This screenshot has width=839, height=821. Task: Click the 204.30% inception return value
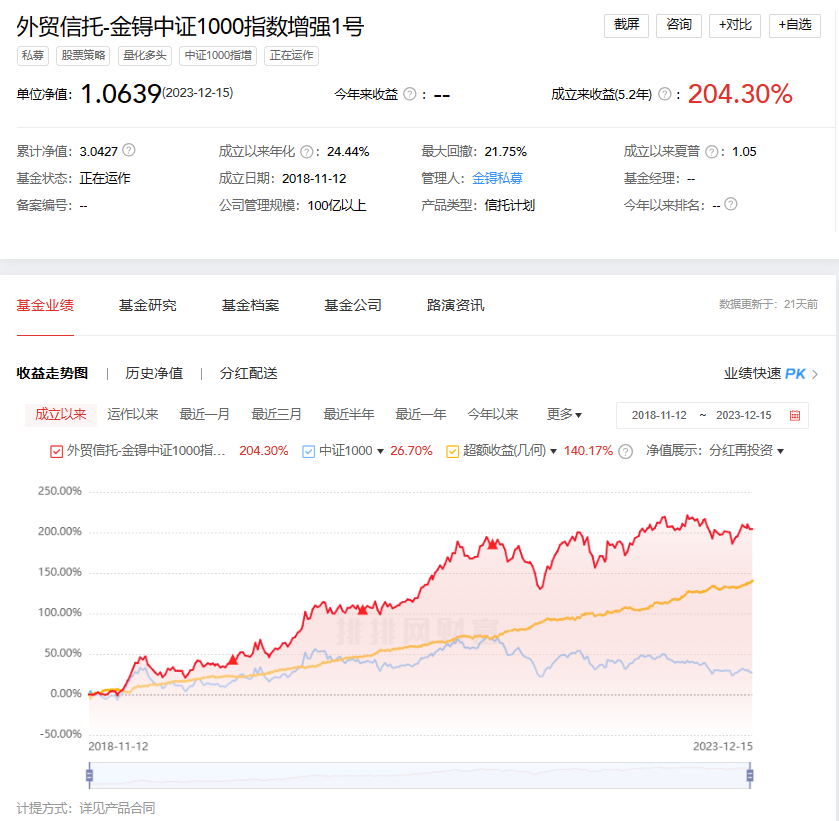point(739,94)
